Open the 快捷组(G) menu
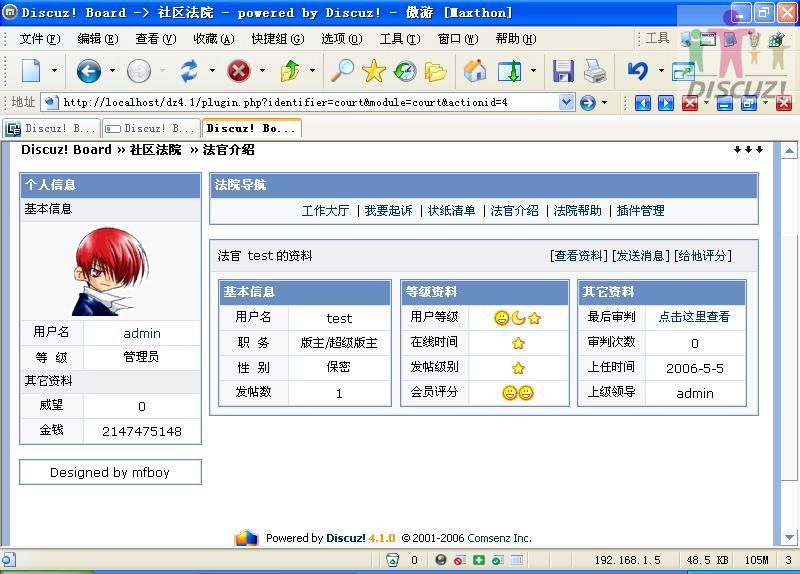 point(278,39)
